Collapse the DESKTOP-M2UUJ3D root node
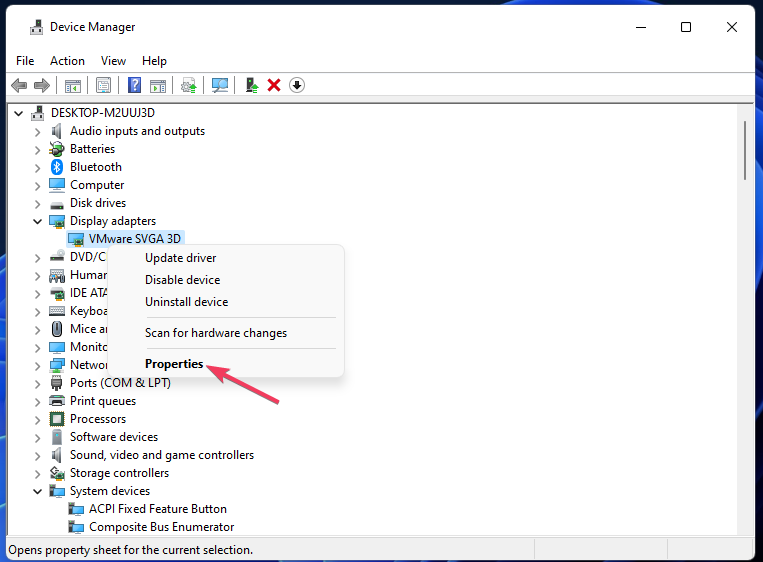 [x=18, y=113]
